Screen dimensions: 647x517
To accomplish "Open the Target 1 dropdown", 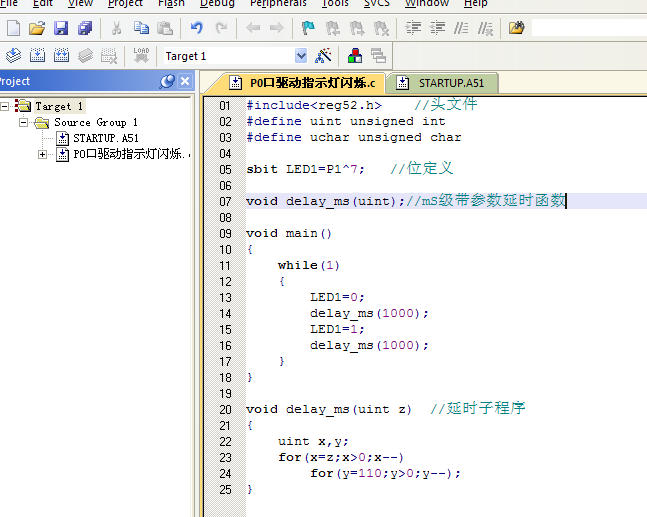I will (301, 56).
